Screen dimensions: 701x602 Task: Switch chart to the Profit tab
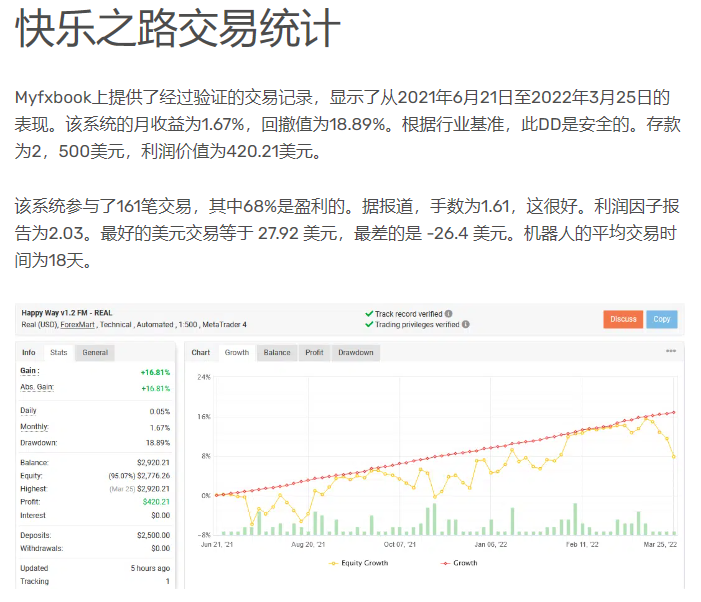pyautogui.click(x=314, y=353)
